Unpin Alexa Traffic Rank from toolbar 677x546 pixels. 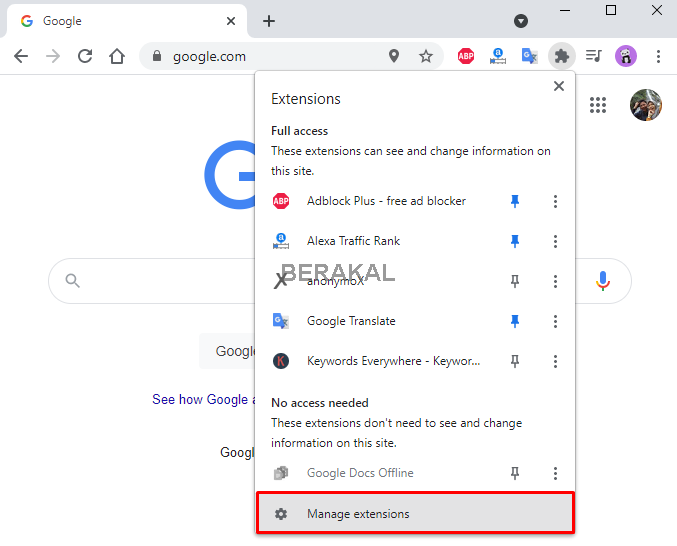point(515,241)
